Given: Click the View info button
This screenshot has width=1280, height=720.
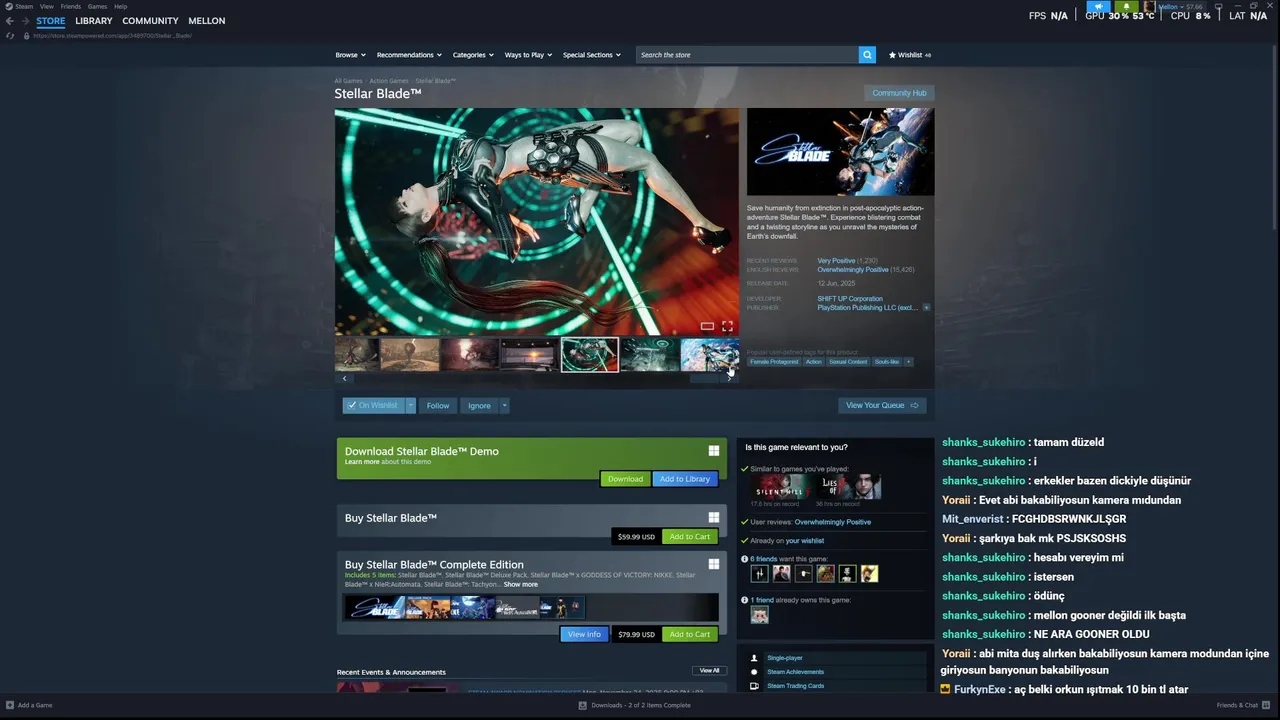Looking at the screenshot, I should pos(584,634).
